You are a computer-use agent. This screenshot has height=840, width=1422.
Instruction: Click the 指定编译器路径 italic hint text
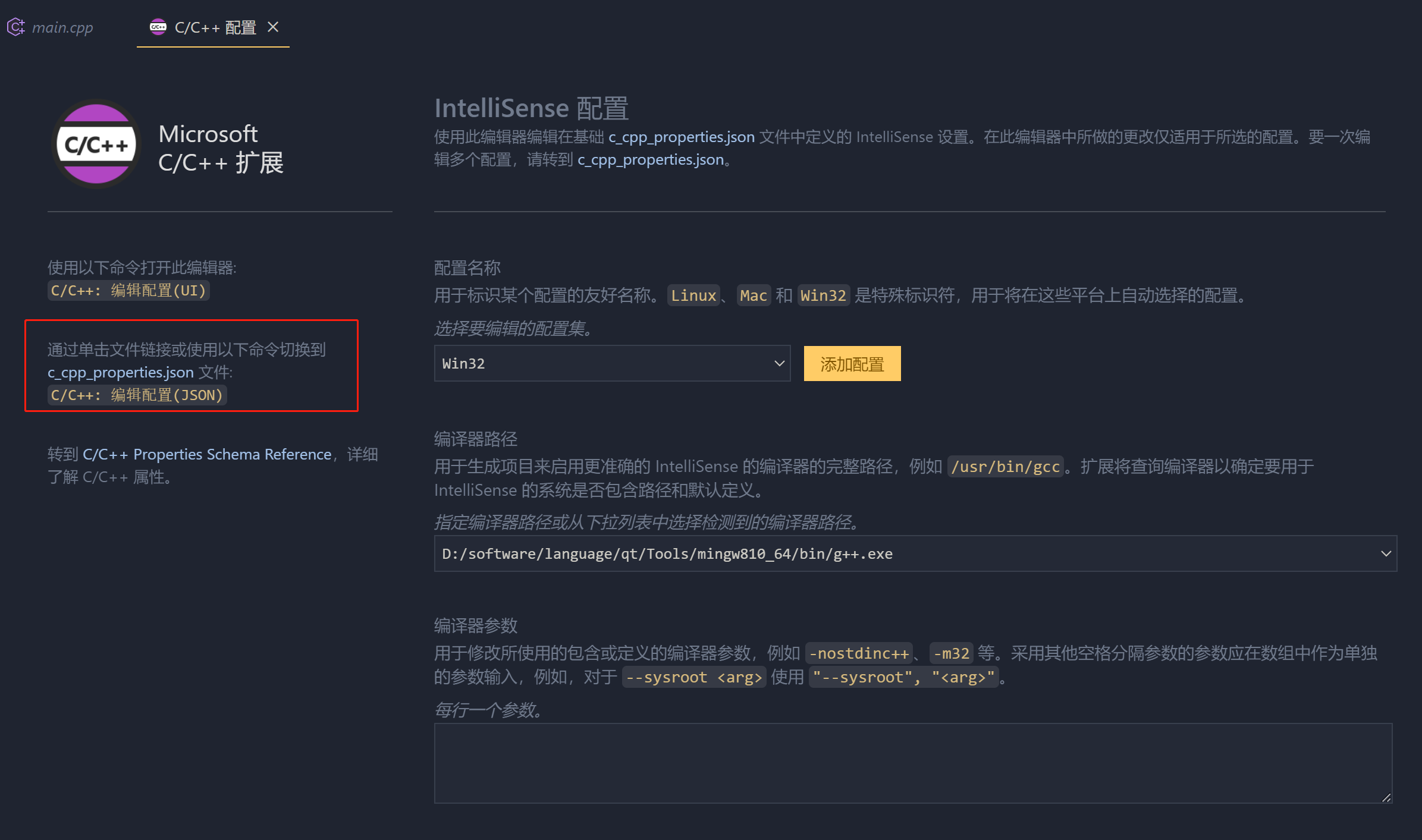point(648,523)
